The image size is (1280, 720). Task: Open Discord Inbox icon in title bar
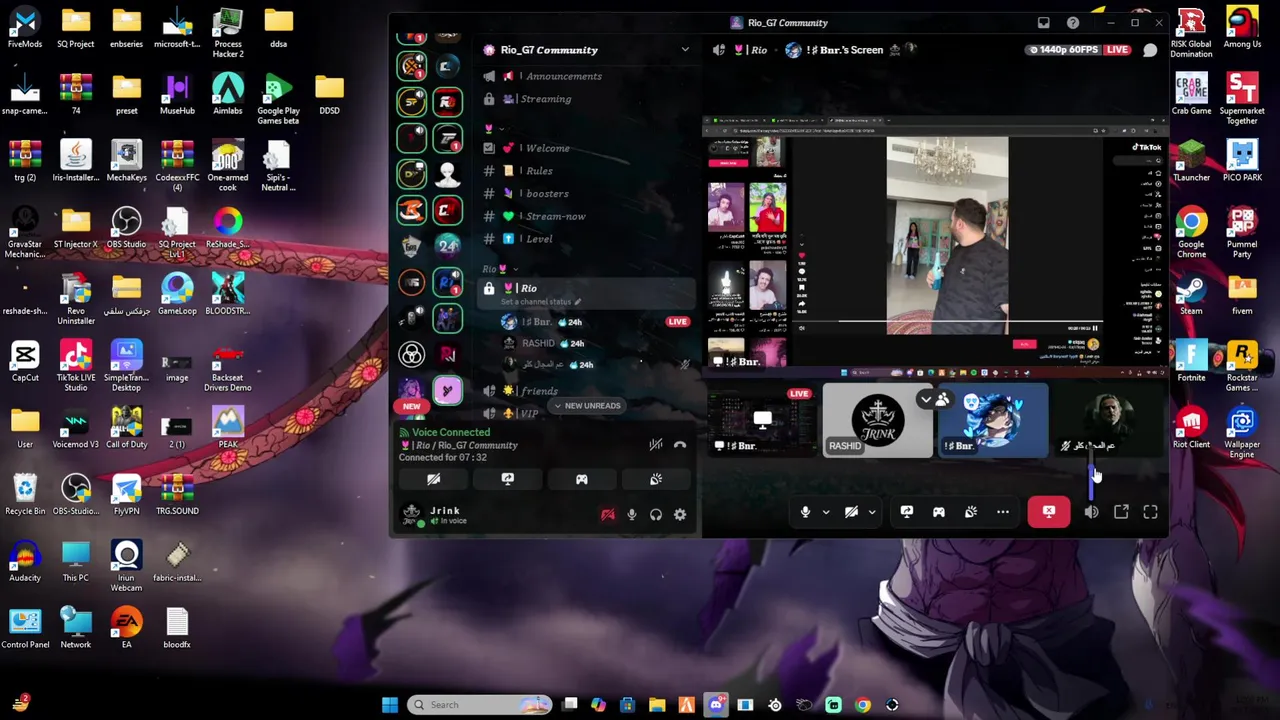(1043, 23)
